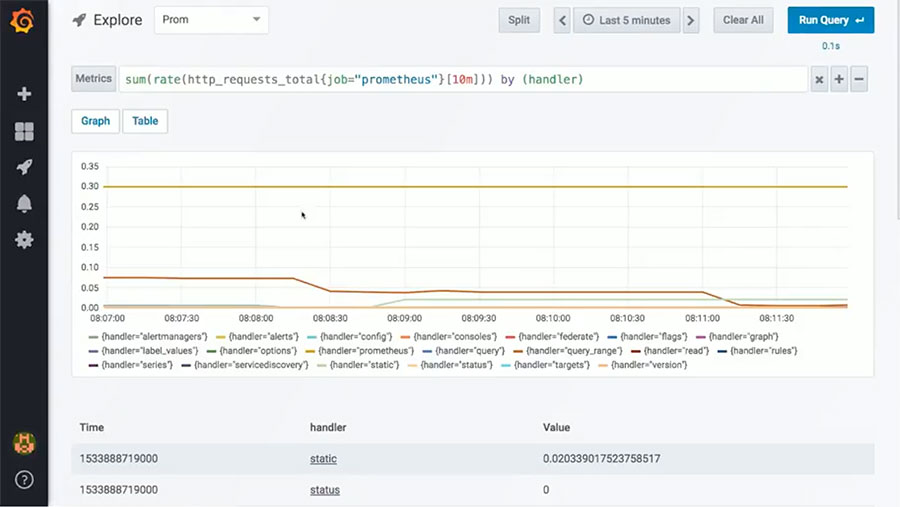Toggle the Graph view button
Image resolution: width=900 pixels, height=507 pixels.
[x=95, y=121]
